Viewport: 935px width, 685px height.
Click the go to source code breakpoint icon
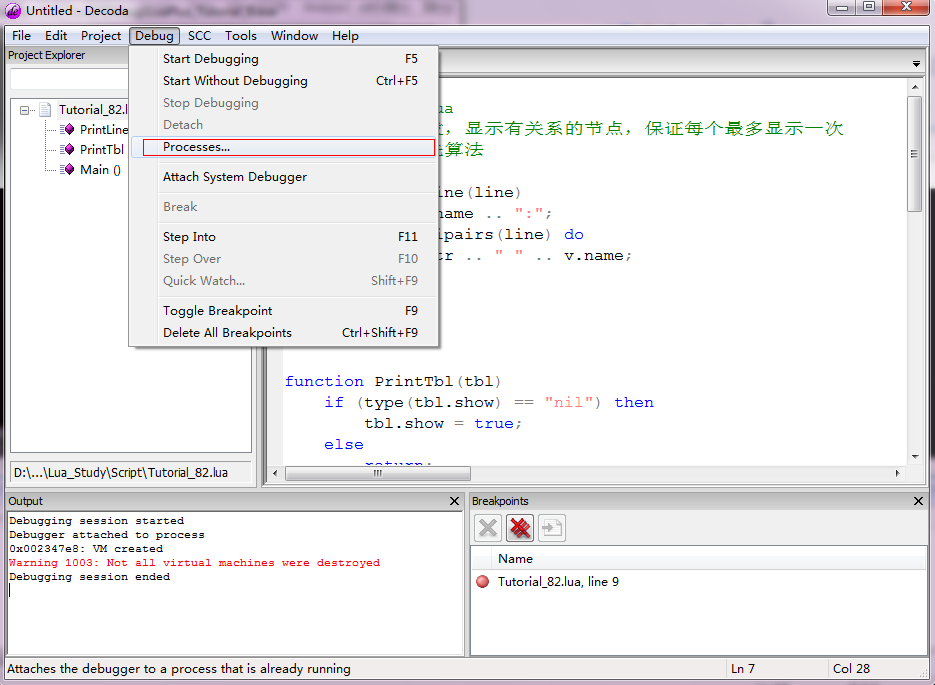(x=552, y=528)
